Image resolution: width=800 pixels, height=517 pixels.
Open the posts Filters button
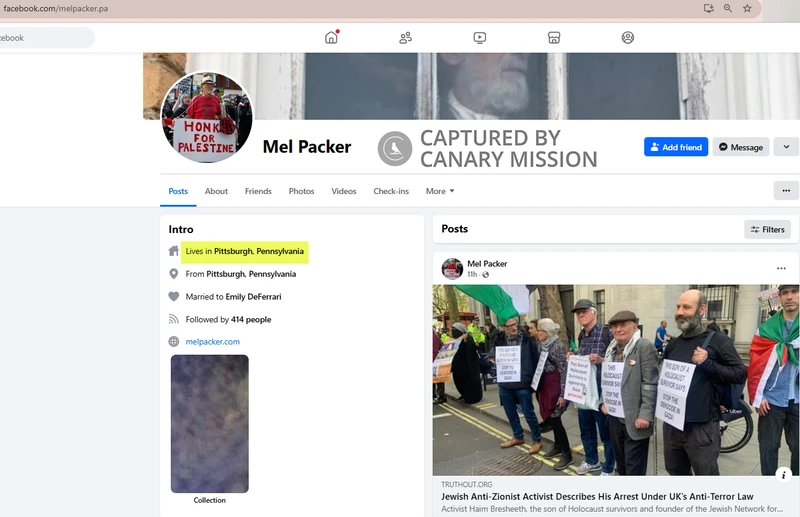tap(767, 230)
